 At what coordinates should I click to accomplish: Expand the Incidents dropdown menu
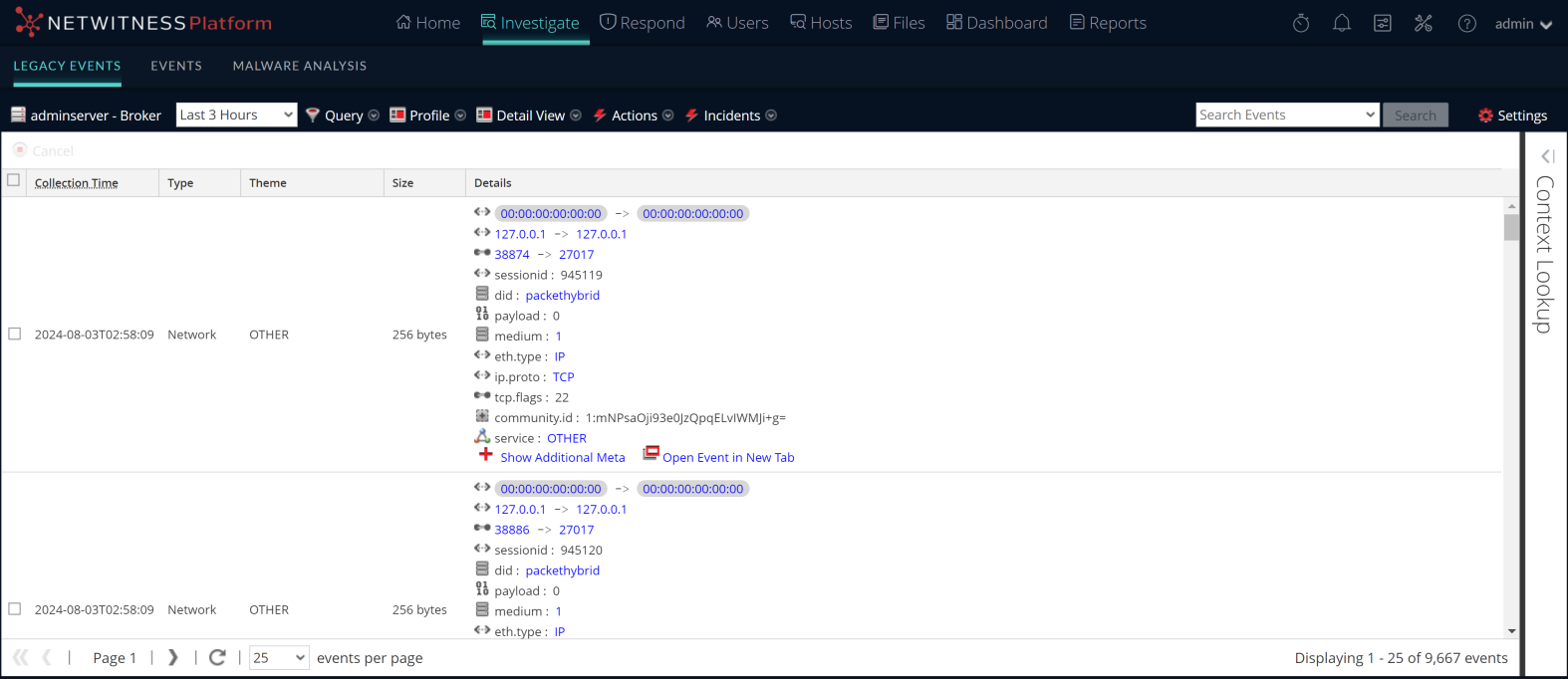pyautogui.click(x=771, y=115)
